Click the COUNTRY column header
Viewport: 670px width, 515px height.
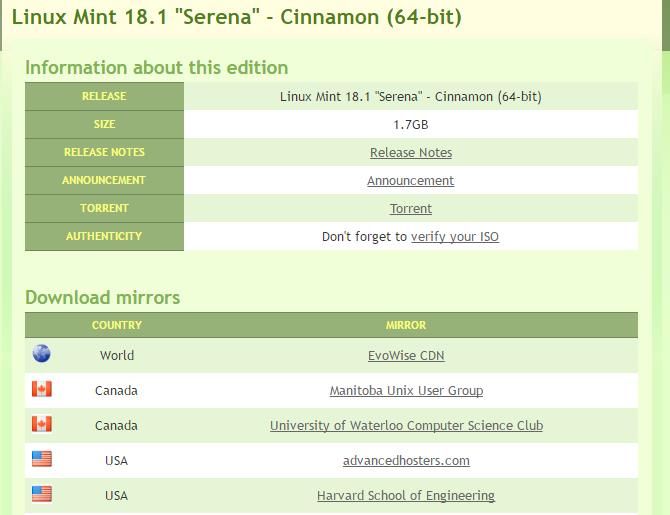coord(117,325)
